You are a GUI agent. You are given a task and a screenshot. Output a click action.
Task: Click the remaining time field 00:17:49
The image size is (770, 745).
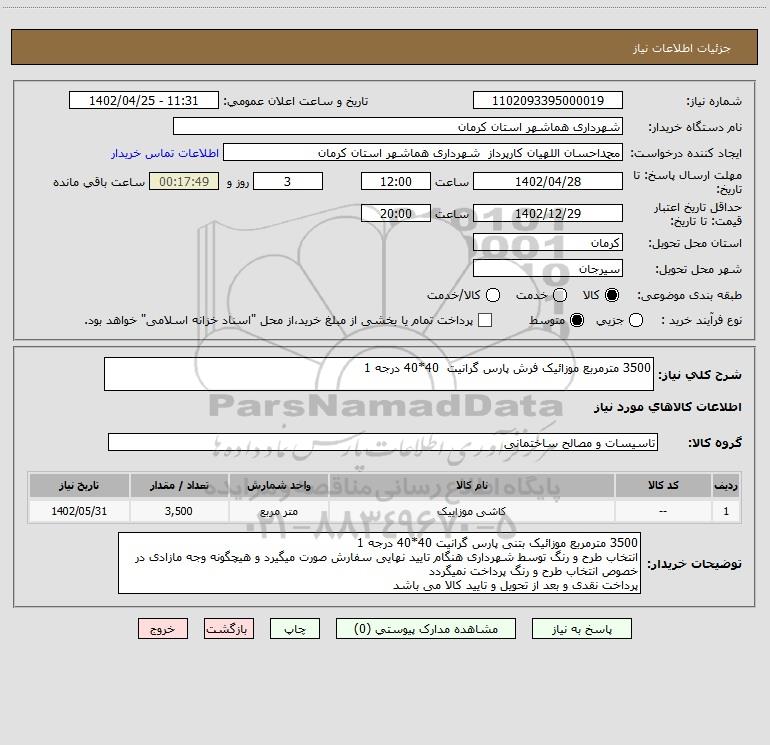(184, 182)
